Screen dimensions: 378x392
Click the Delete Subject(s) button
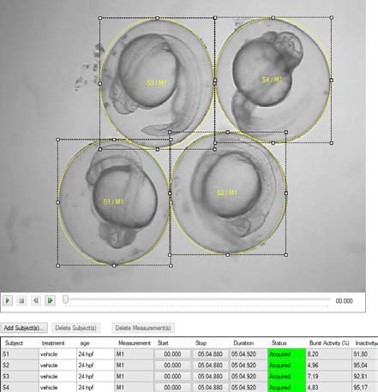click(x=76, y=328)
